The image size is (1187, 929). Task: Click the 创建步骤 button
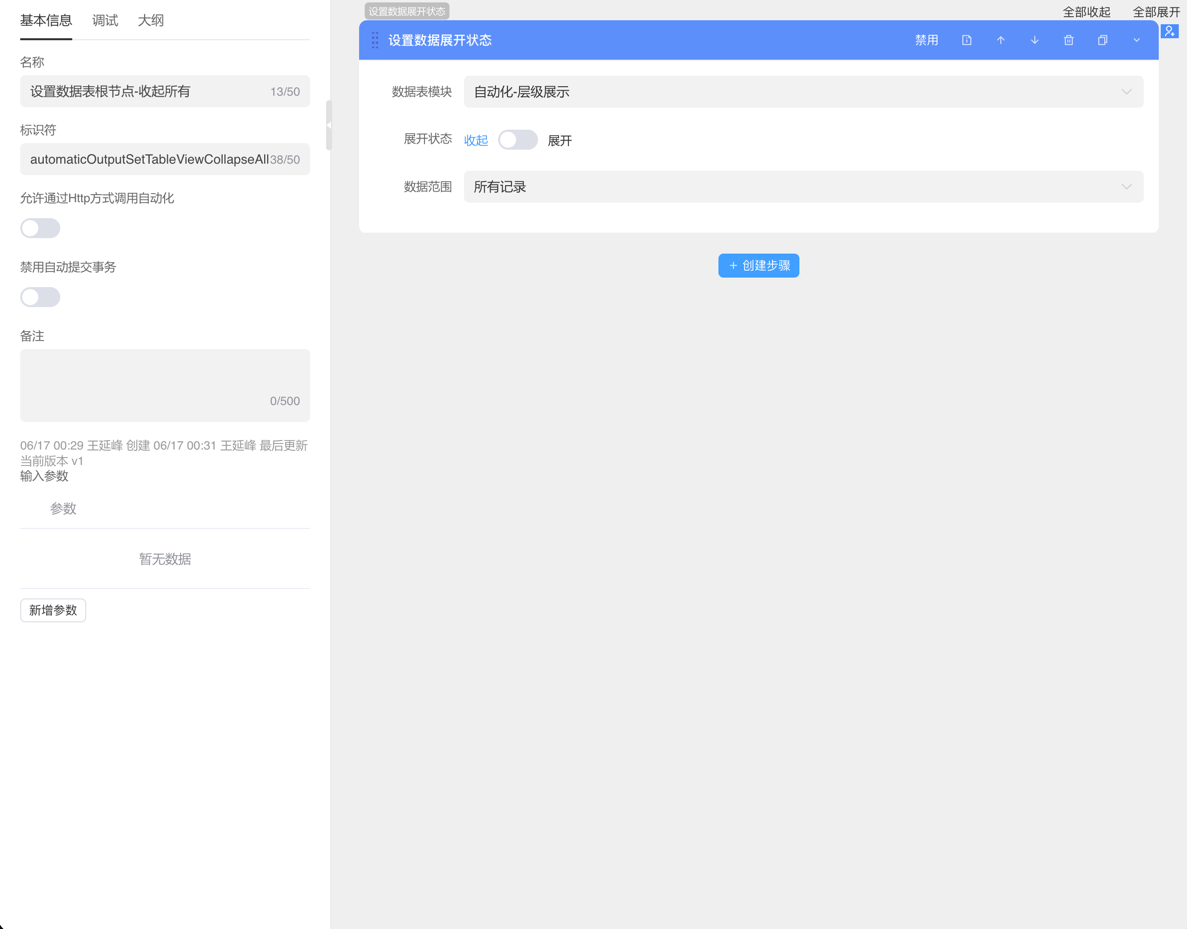(758, 266)
